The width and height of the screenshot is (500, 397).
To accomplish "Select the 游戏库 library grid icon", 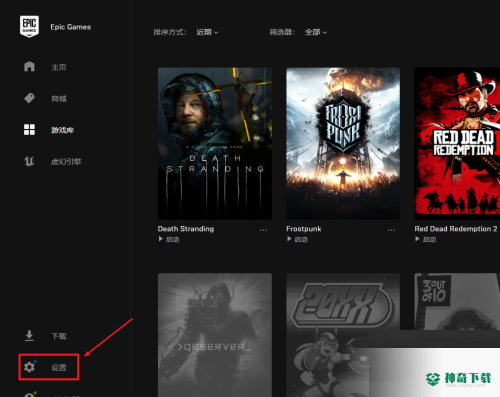I will (x=29, y=130).
